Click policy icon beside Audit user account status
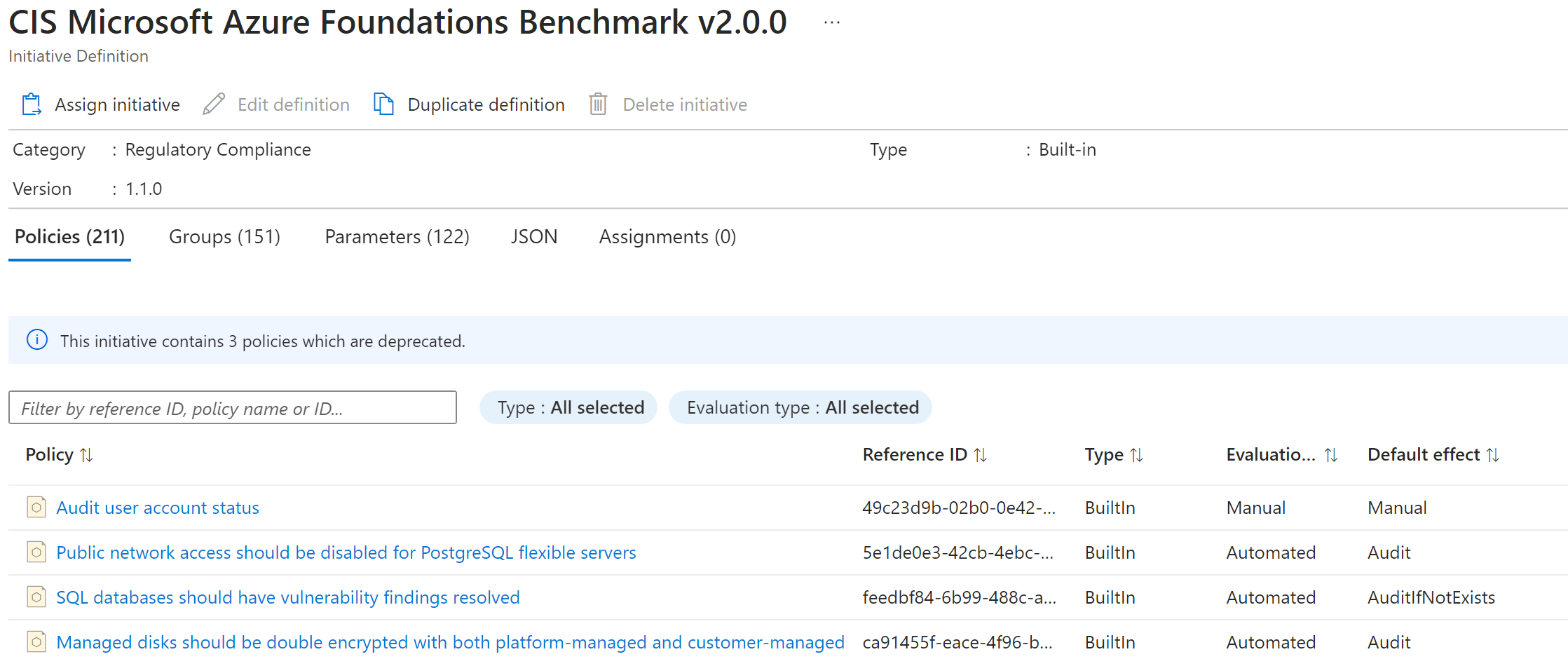This screenshot has width=1568, height=659. [36, 507]
